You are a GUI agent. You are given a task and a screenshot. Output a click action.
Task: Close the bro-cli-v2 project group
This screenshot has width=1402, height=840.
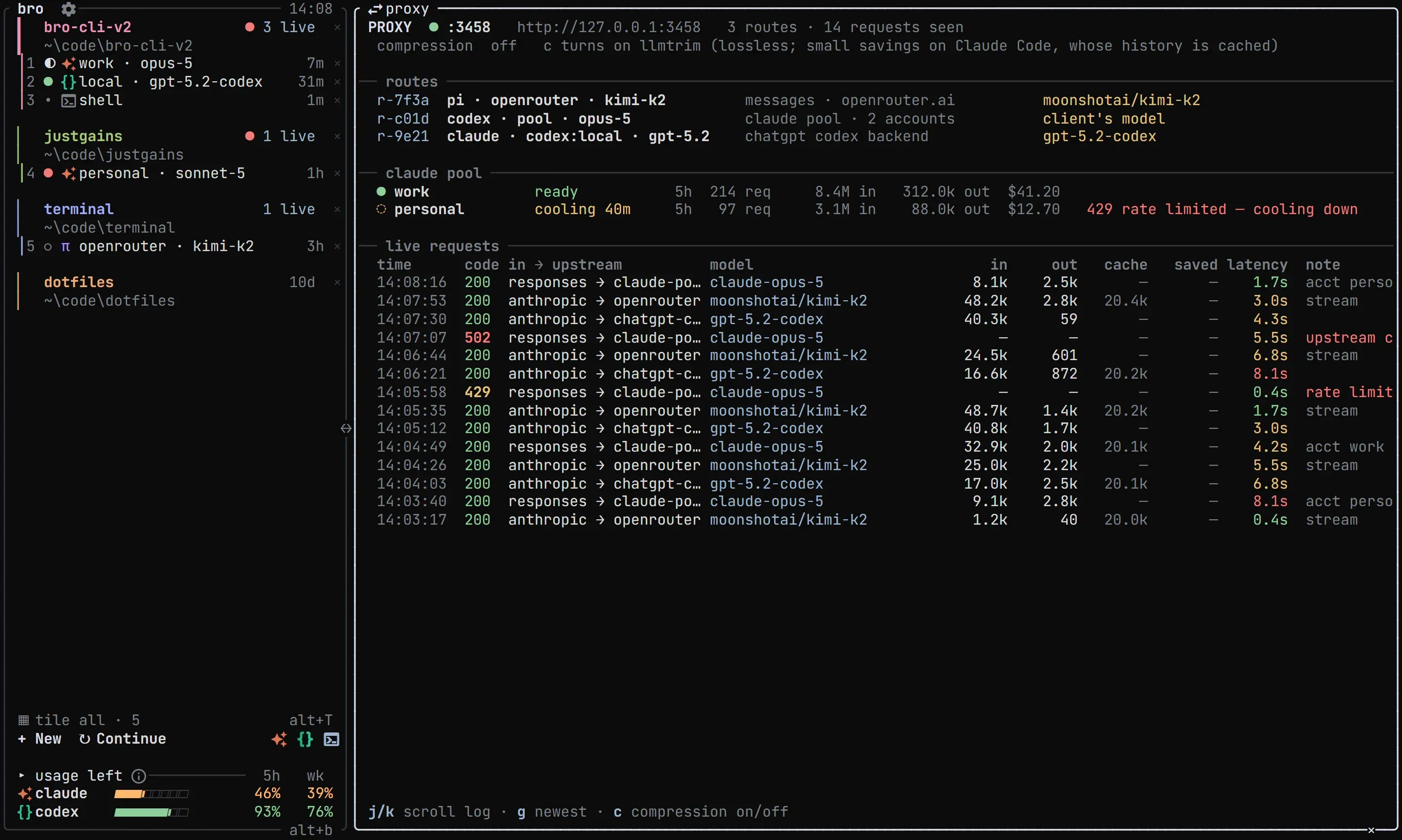coord(337,27)
